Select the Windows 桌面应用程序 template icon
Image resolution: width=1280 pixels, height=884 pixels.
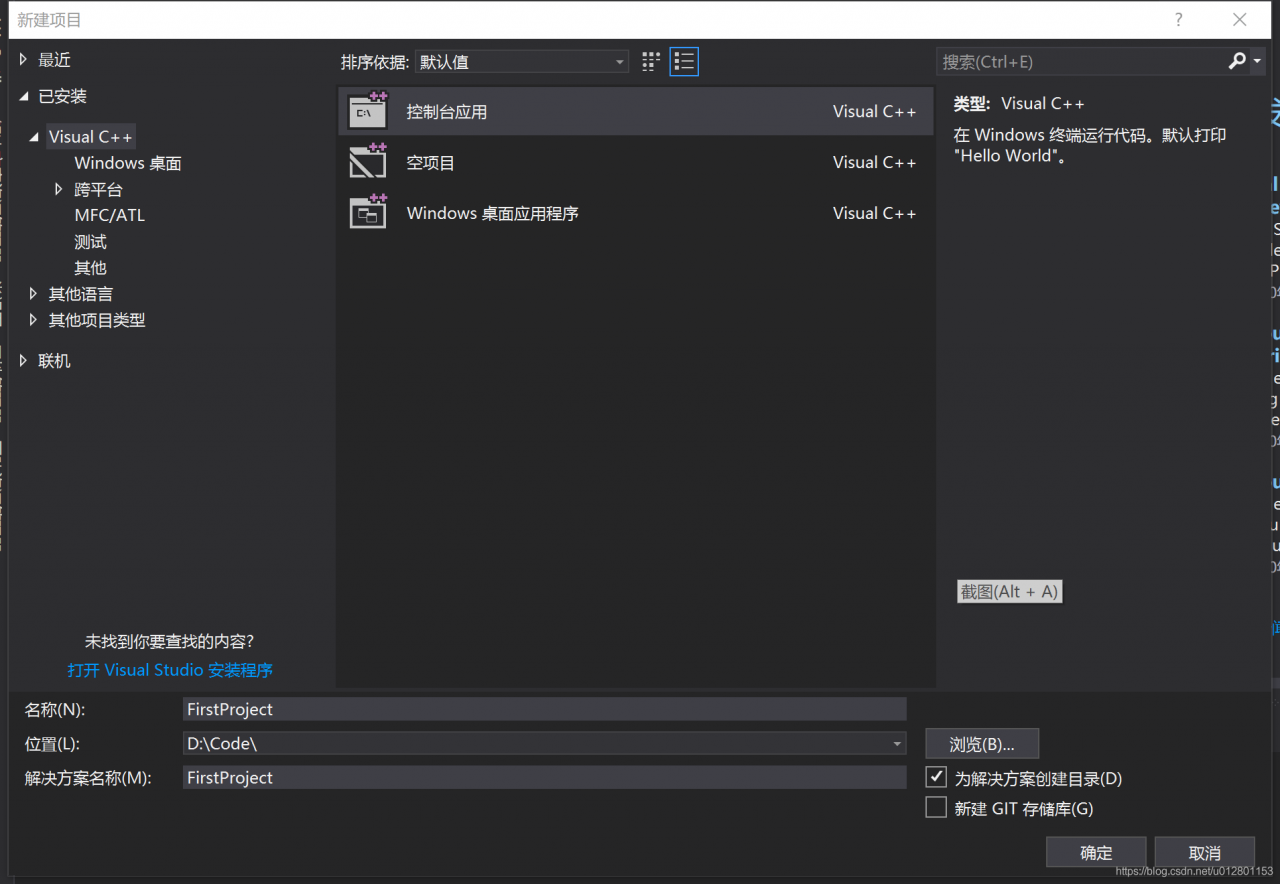click(367, 212)
